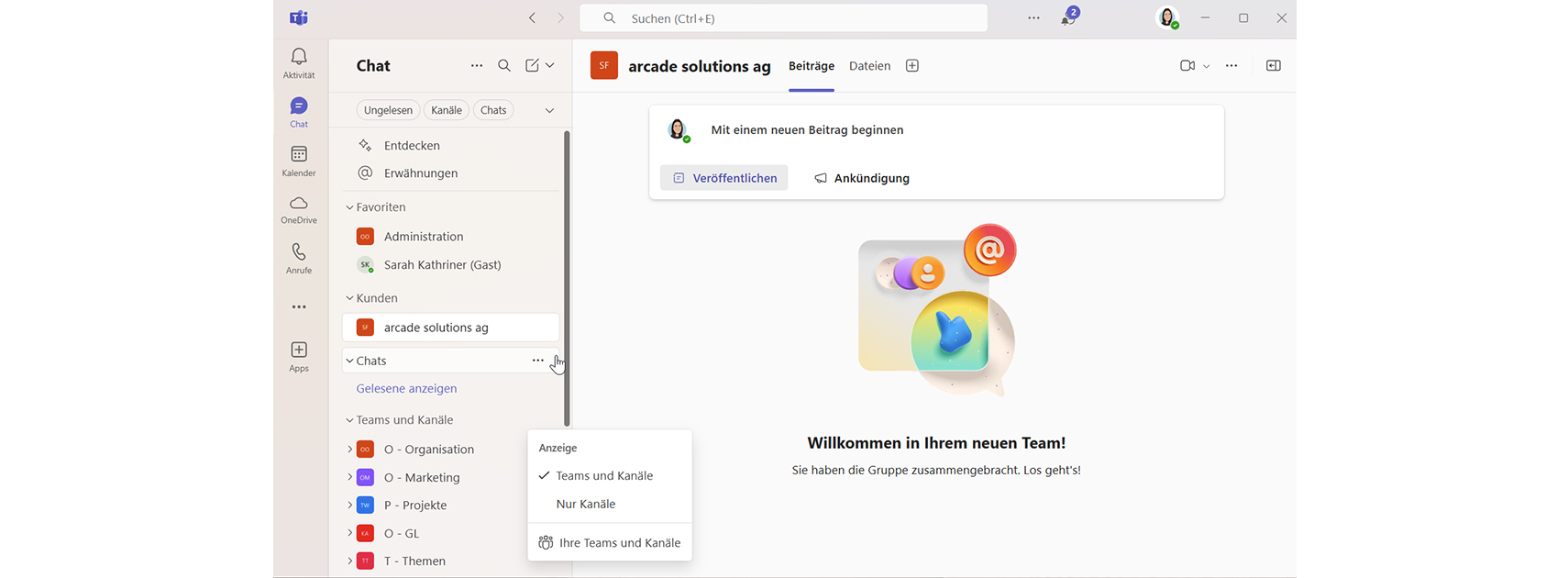Image resolution: width=1568 pixels, height=578 pixels.
Task: Click the Suchen search field
Action: (x=783, y=18)
